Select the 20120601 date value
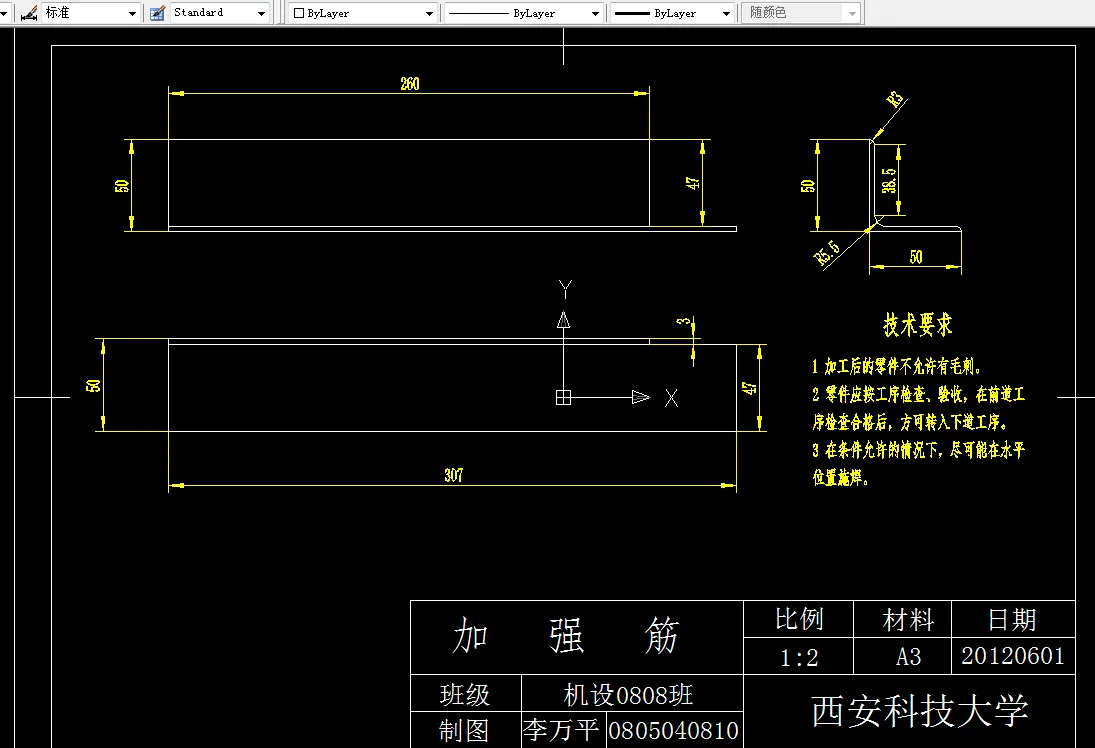 (x=1013, y=656)
